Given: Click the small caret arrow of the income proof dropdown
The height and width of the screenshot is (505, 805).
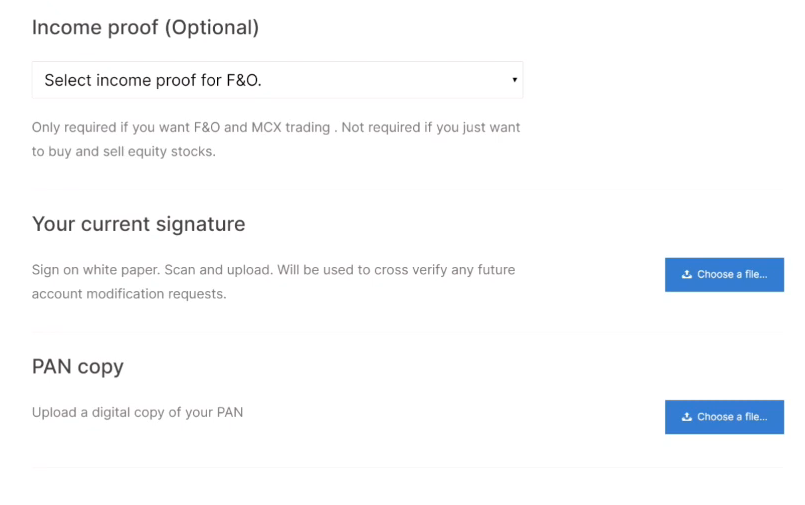Looking at the screenshot, I should 514,80.
